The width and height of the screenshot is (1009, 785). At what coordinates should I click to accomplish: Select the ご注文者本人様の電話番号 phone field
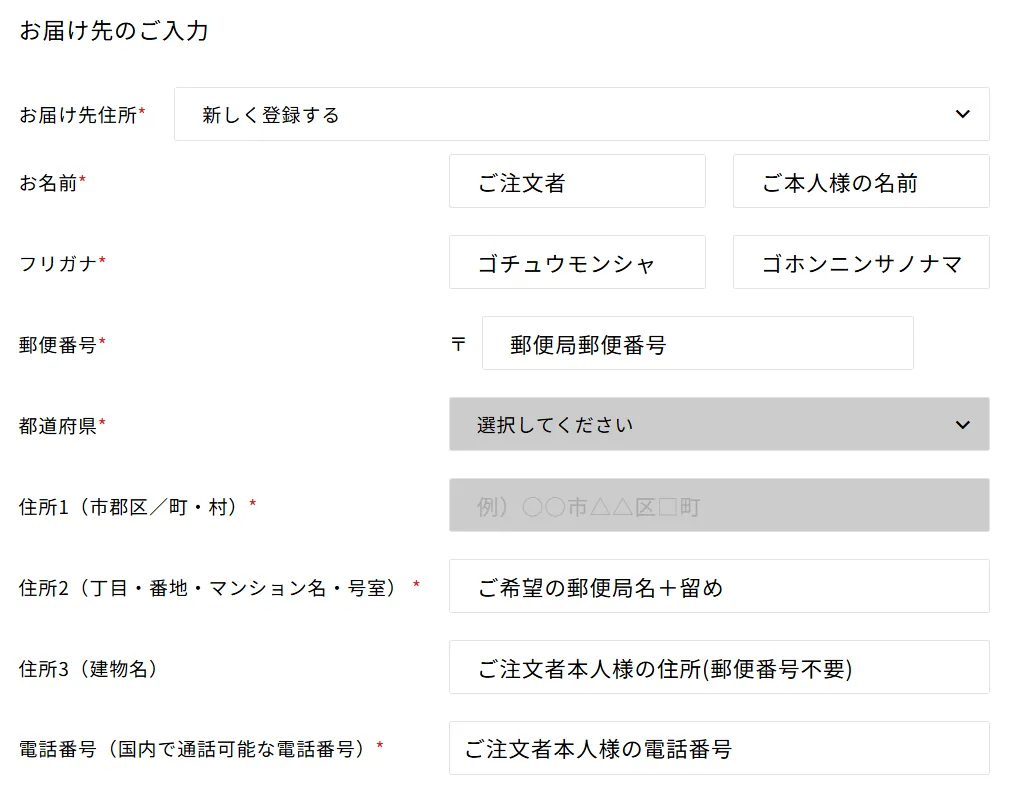pyautogui.click(x=718, y=748)
